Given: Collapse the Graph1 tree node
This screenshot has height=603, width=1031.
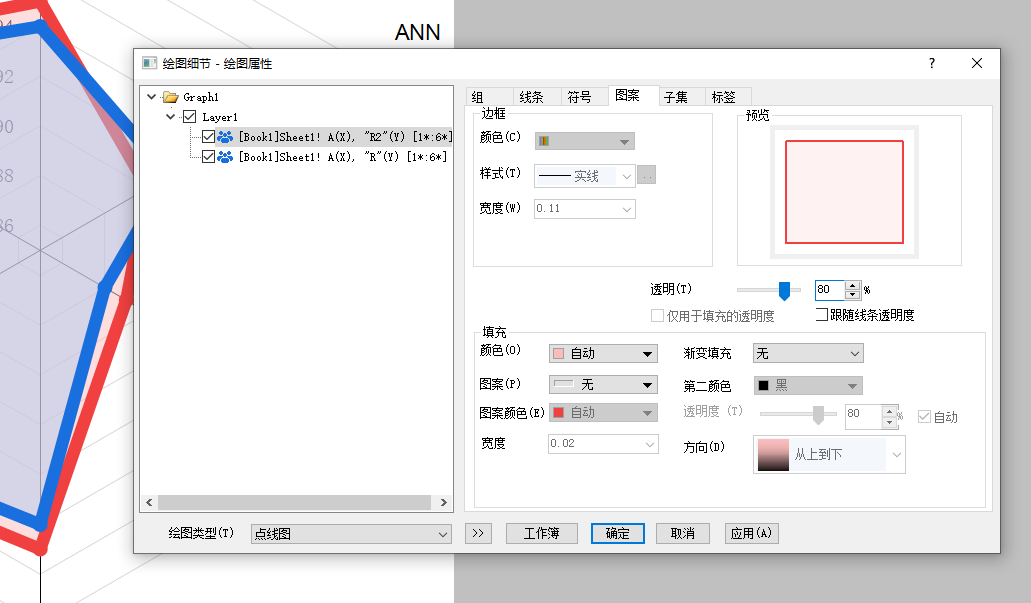Looking at the screenshot, I should coord(152,97).
